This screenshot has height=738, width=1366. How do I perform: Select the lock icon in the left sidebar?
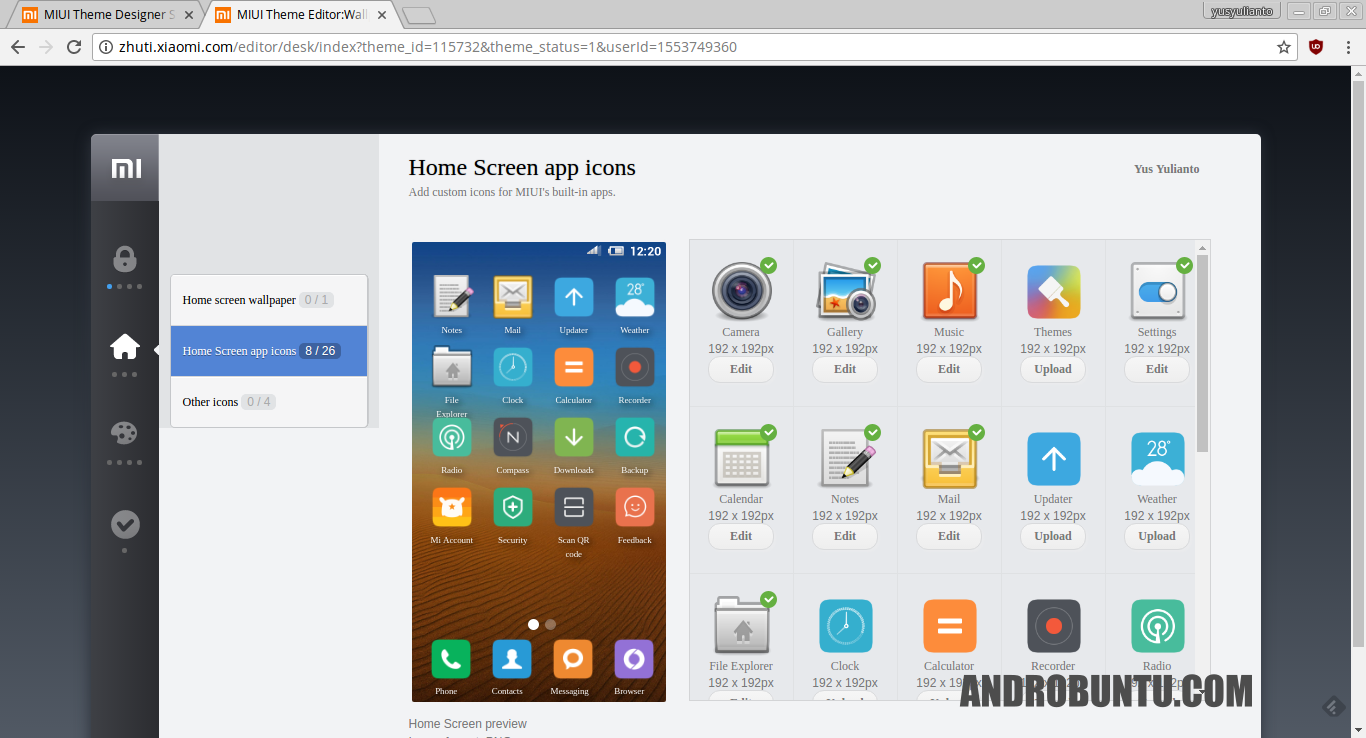[124, 257]
